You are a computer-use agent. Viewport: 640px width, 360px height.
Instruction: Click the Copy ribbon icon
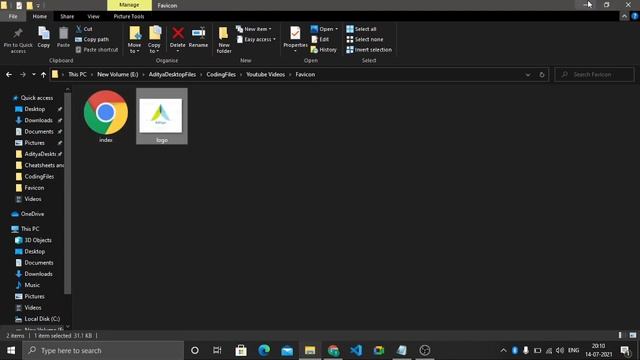(x=44, y=38)
